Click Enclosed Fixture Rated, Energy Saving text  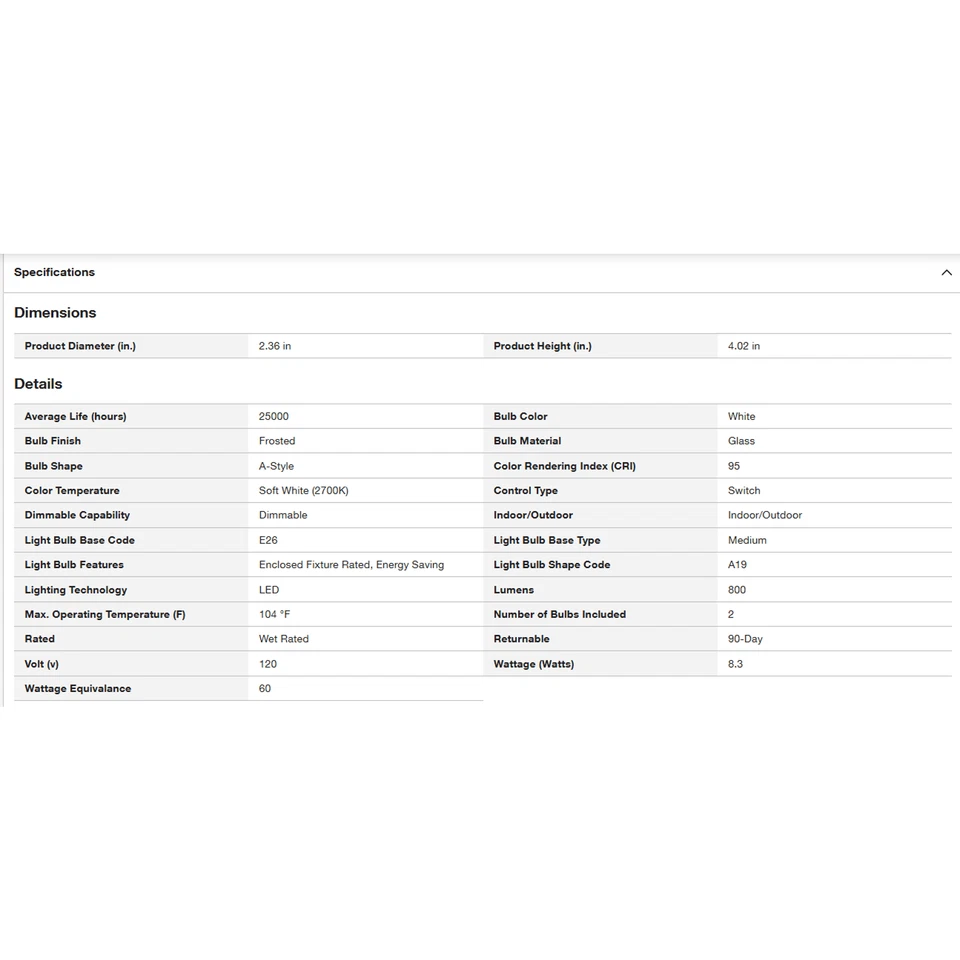[x=351, y=565]
